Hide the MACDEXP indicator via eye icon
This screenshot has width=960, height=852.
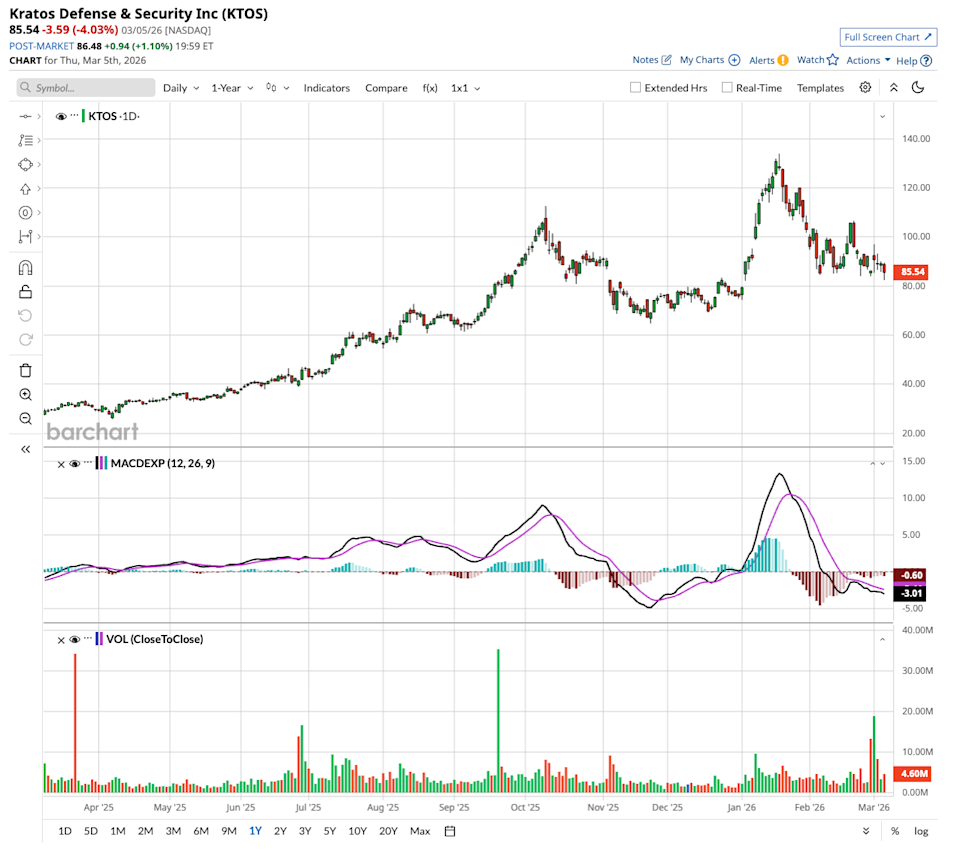(74, 464)
